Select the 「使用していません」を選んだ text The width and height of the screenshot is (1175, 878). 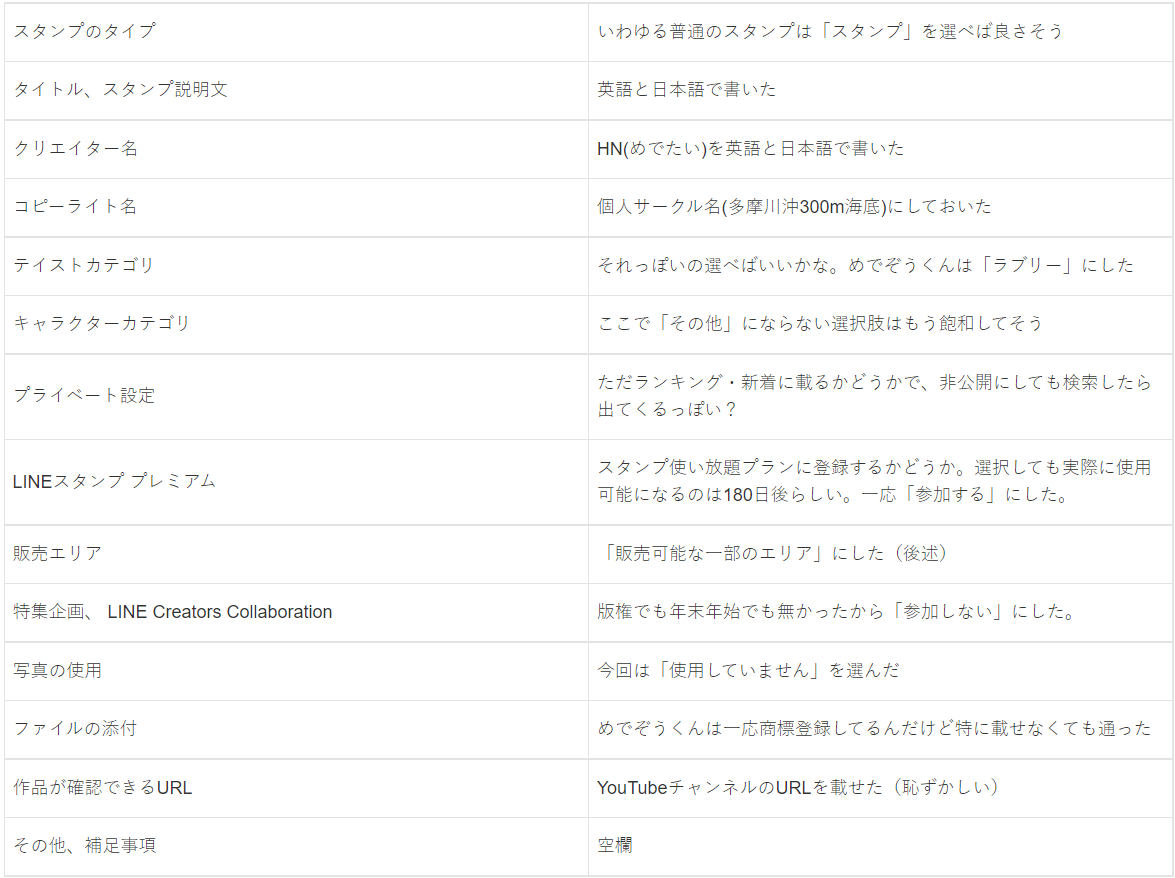point(748,670)
